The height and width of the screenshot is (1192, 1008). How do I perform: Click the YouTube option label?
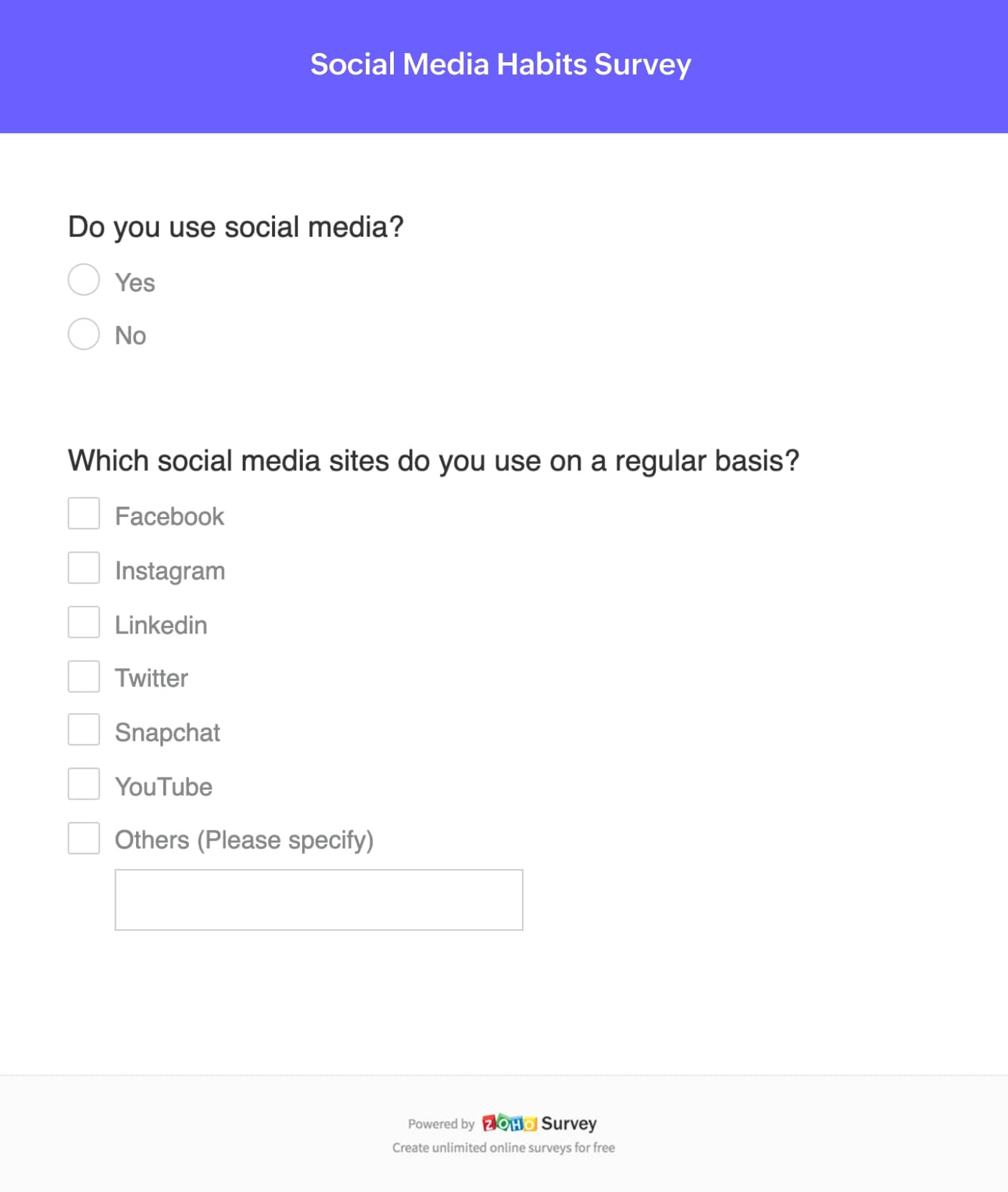[x=164, y=787]
